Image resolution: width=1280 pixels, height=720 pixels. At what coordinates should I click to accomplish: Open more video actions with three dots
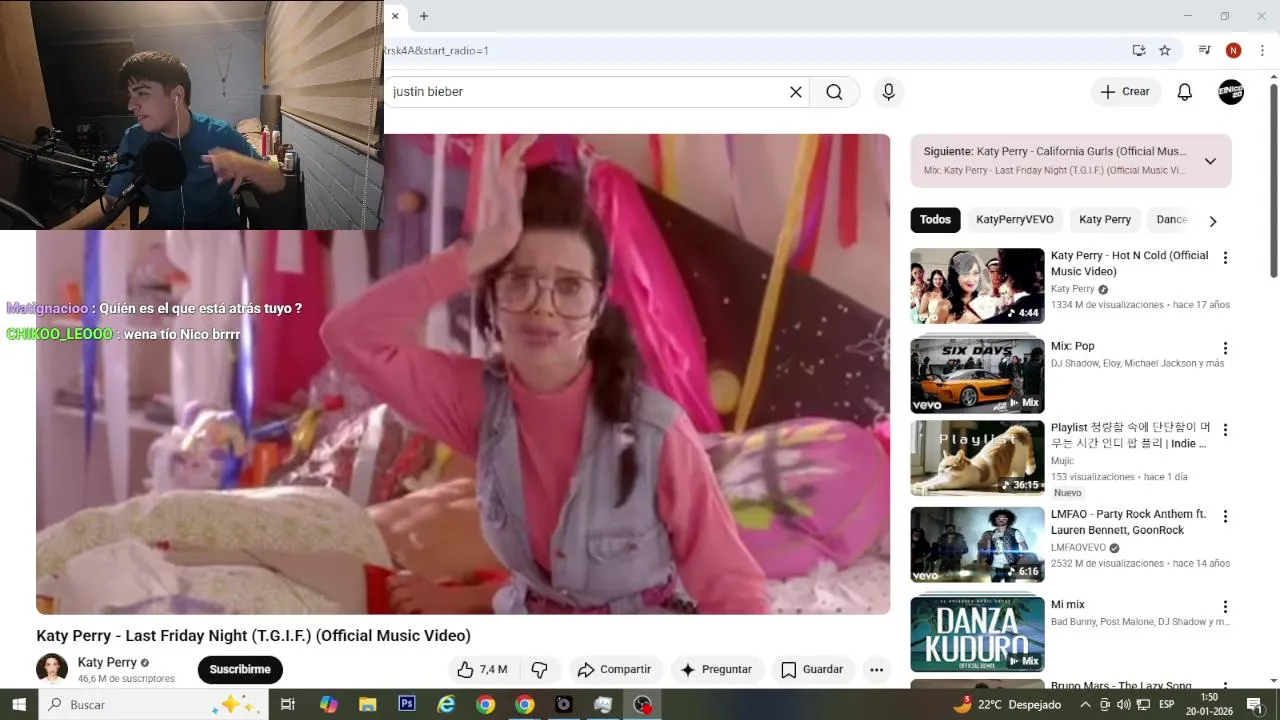pos(876,670)
